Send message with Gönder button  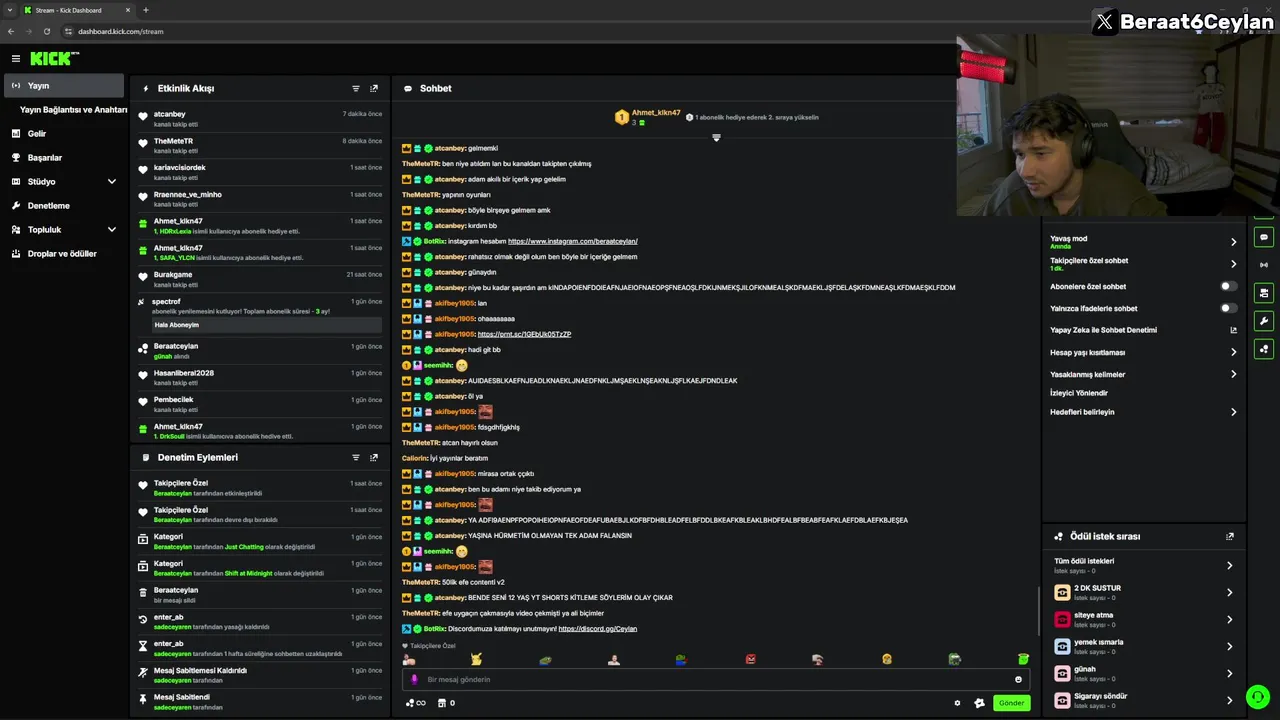pyautogui.click(x=1011, y=703)
